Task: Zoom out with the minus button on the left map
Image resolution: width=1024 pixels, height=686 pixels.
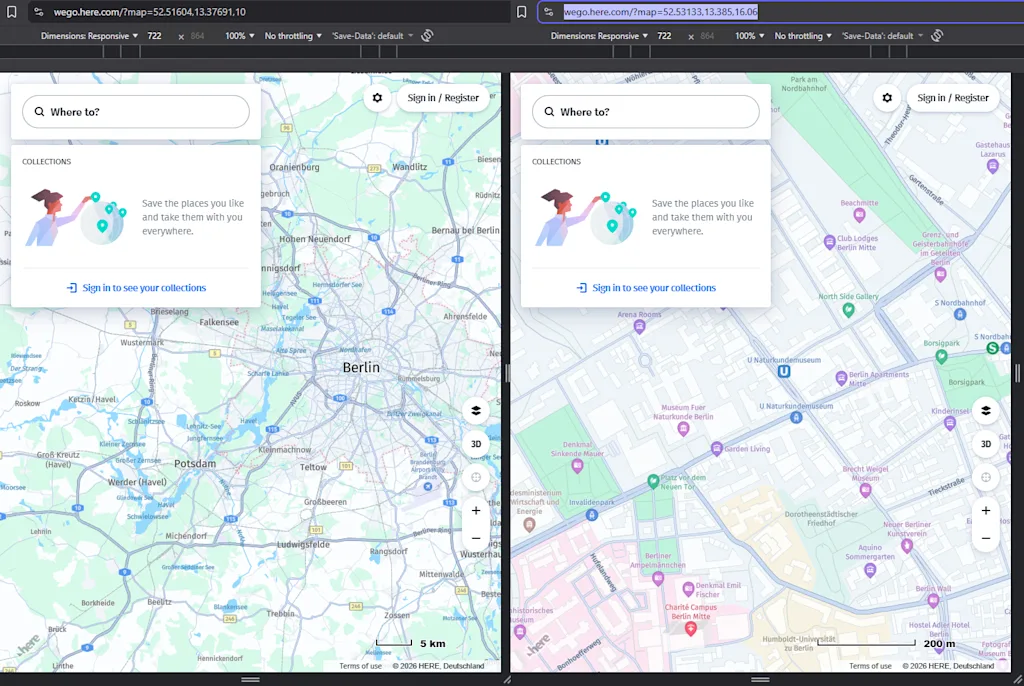Action: [476, 538]
